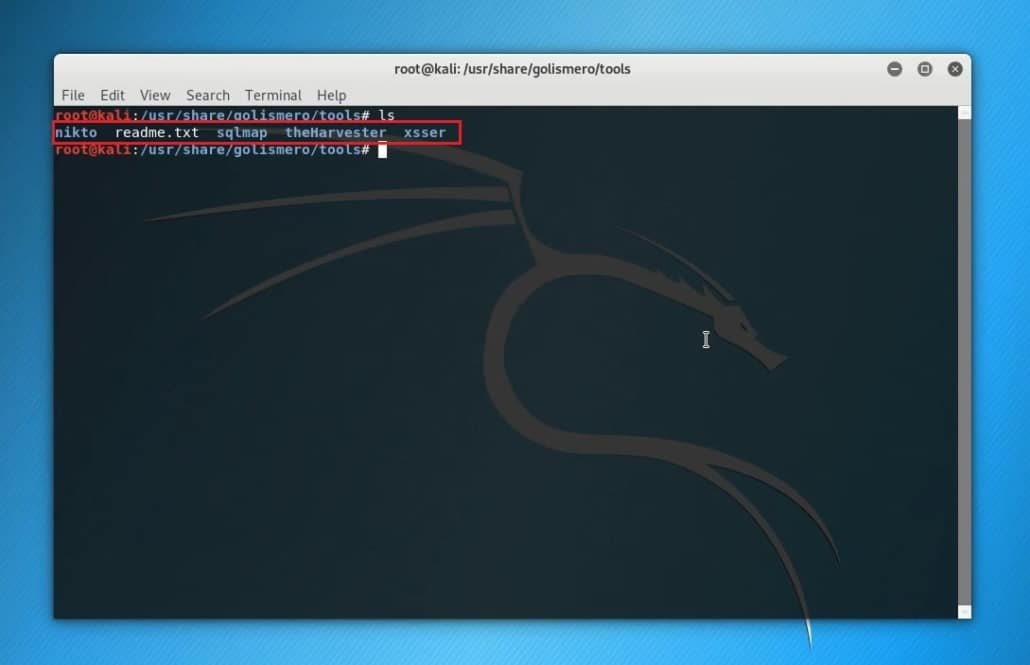Open the View menu
The height and width of the screenshot is (665, 1030).
point(155,95)
